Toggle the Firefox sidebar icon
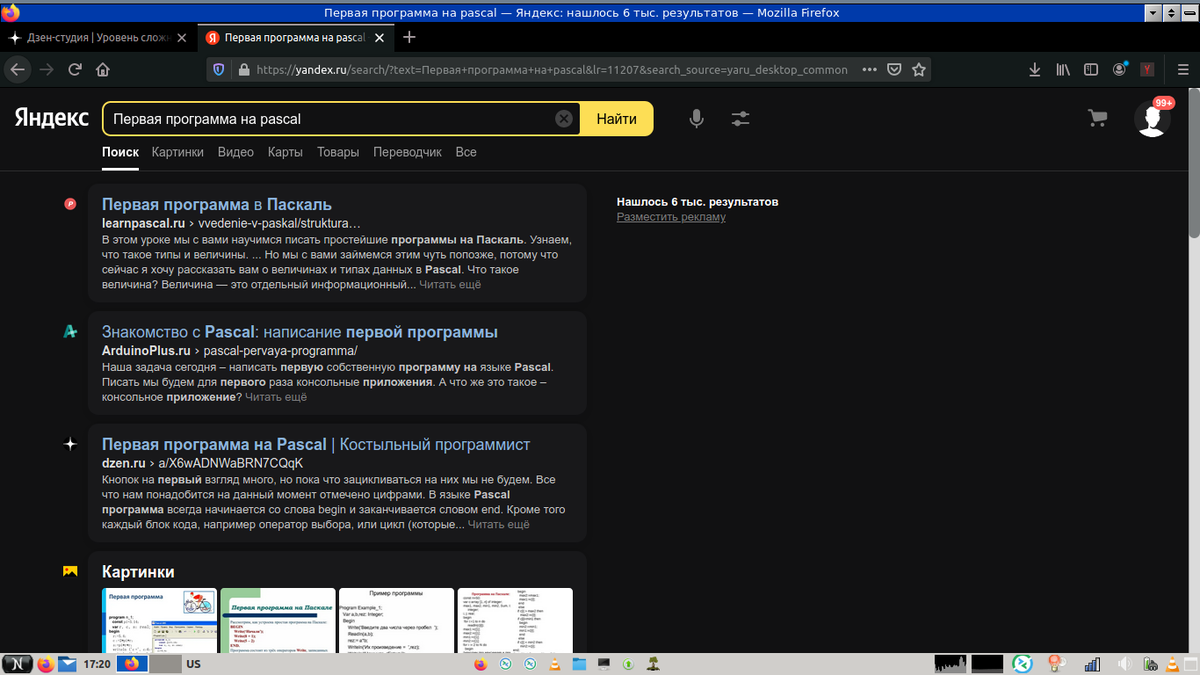 (x=1091, y=70)
